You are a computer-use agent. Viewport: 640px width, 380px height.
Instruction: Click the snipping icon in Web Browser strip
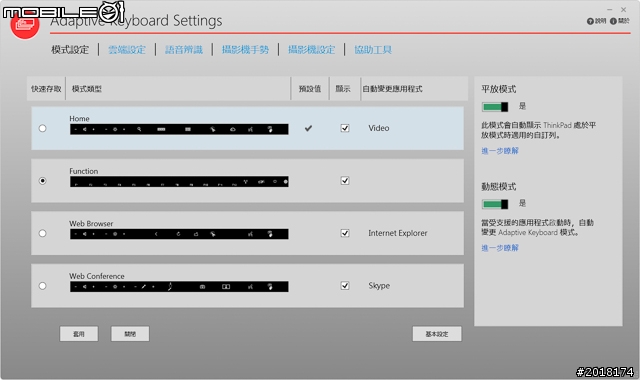[x=213, y=234]
